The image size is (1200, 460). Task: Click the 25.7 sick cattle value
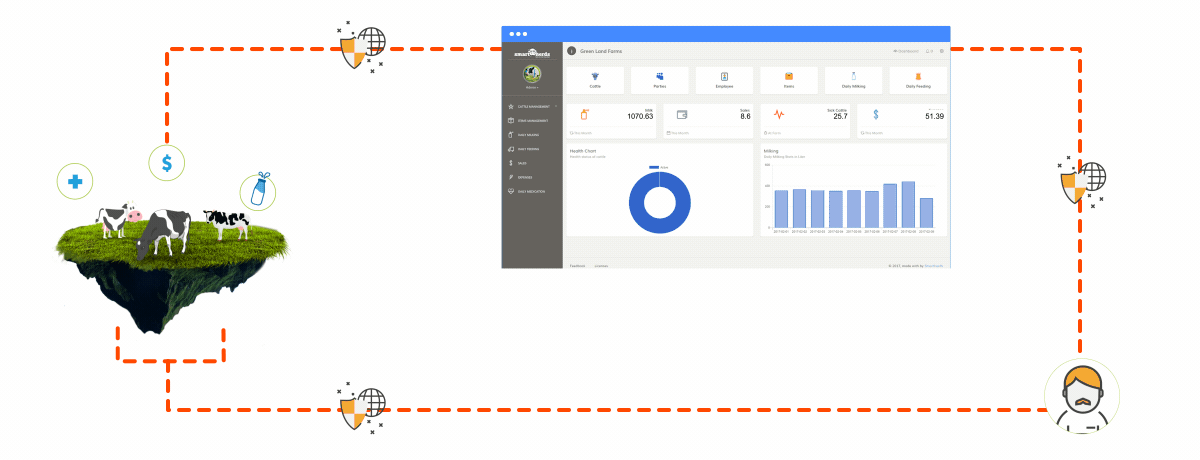click(840, 116)
